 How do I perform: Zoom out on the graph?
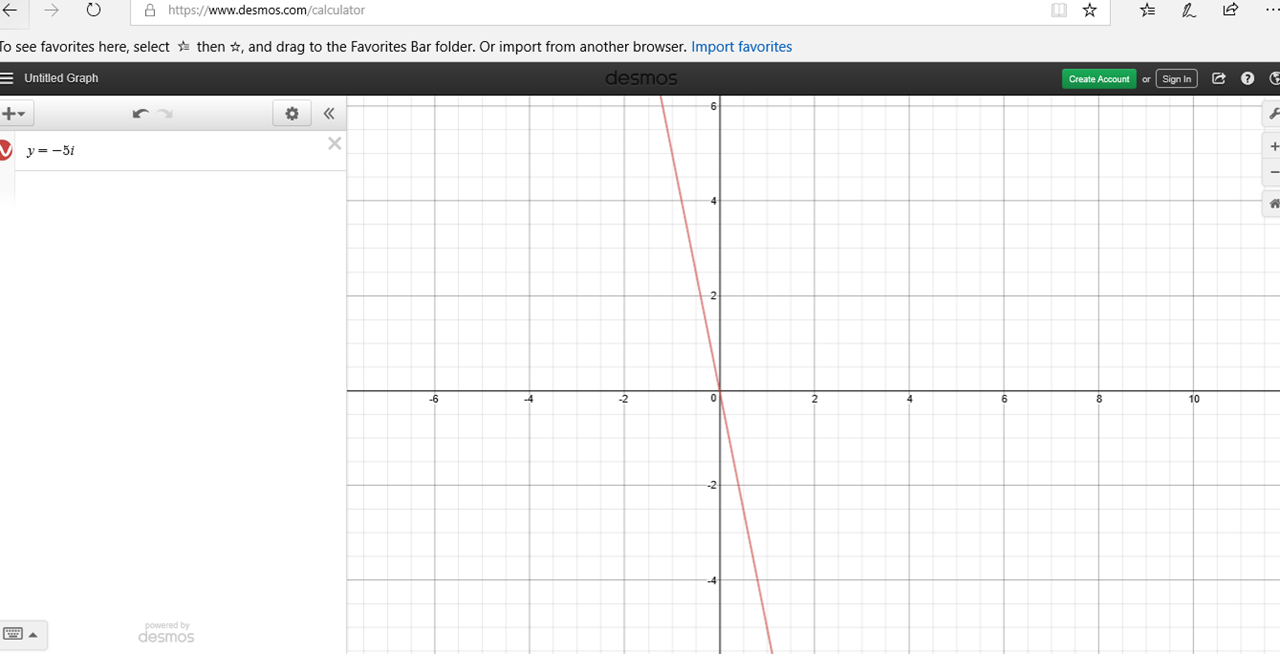tap(1273, 172)
